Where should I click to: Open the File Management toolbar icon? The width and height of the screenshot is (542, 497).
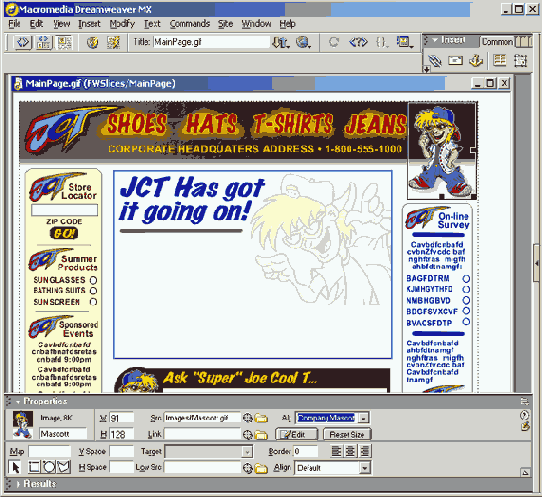point(280,43)
